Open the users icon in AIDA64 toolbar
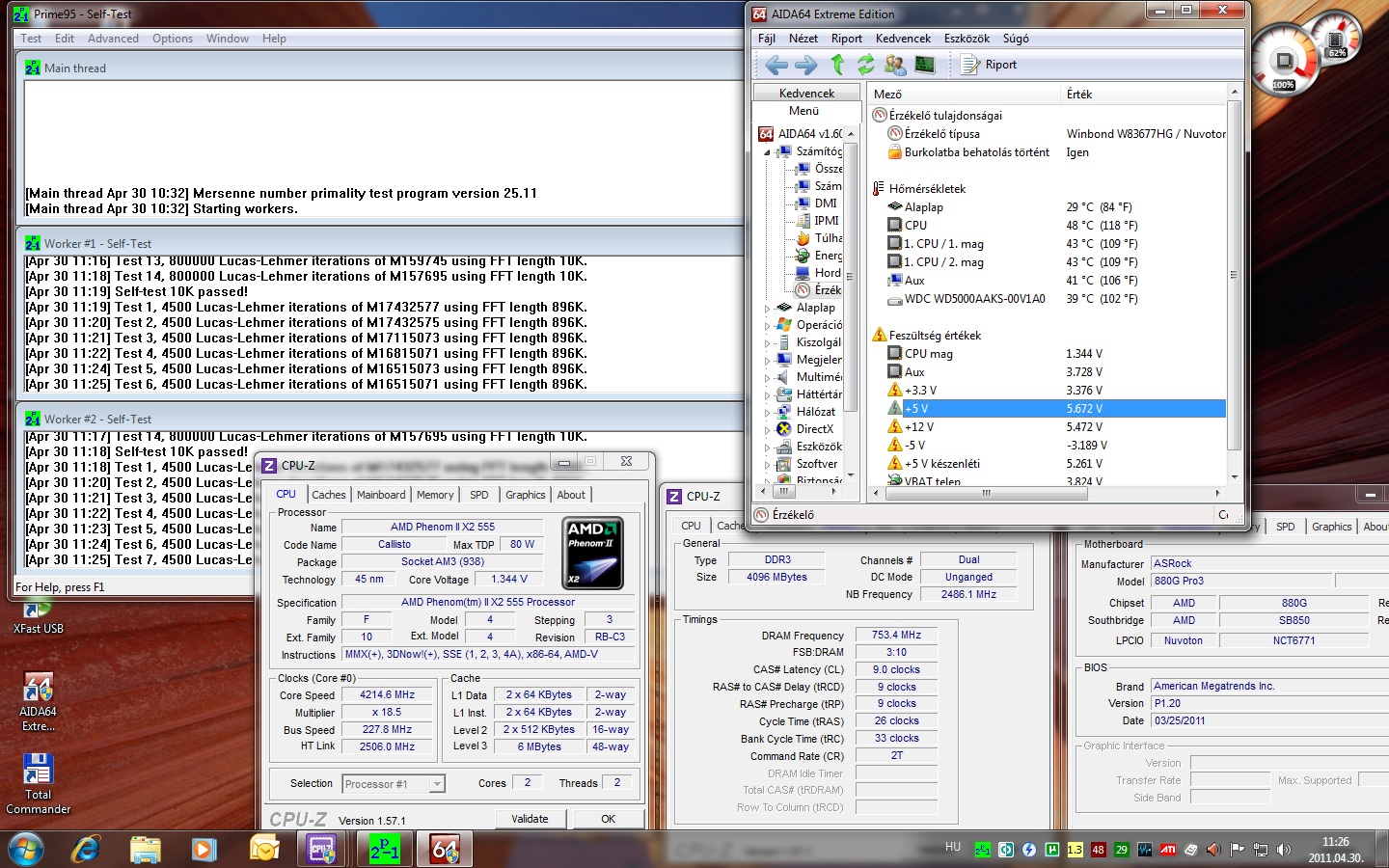 [895, 65]
